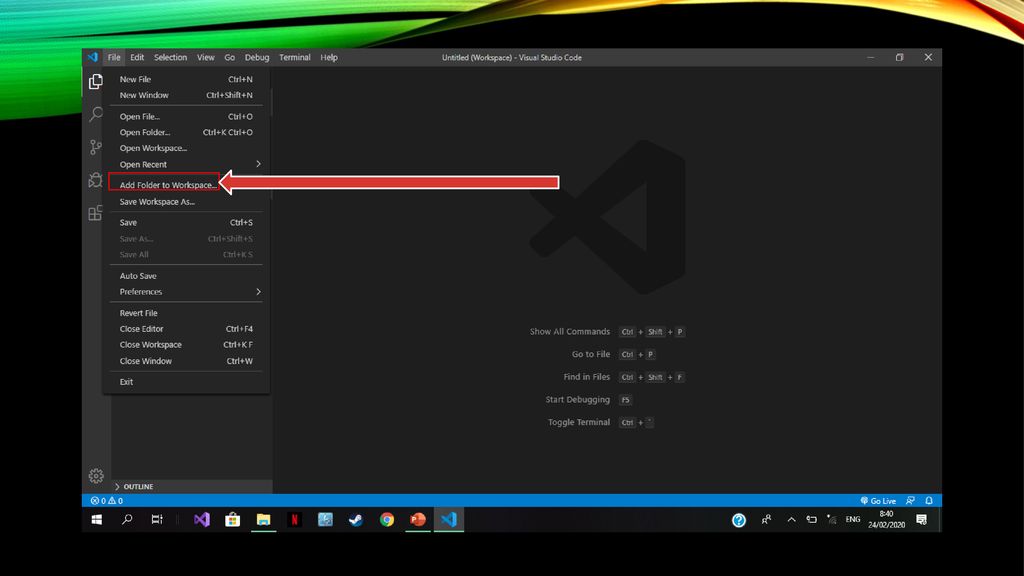Open the Debug view bug icon

96,180
